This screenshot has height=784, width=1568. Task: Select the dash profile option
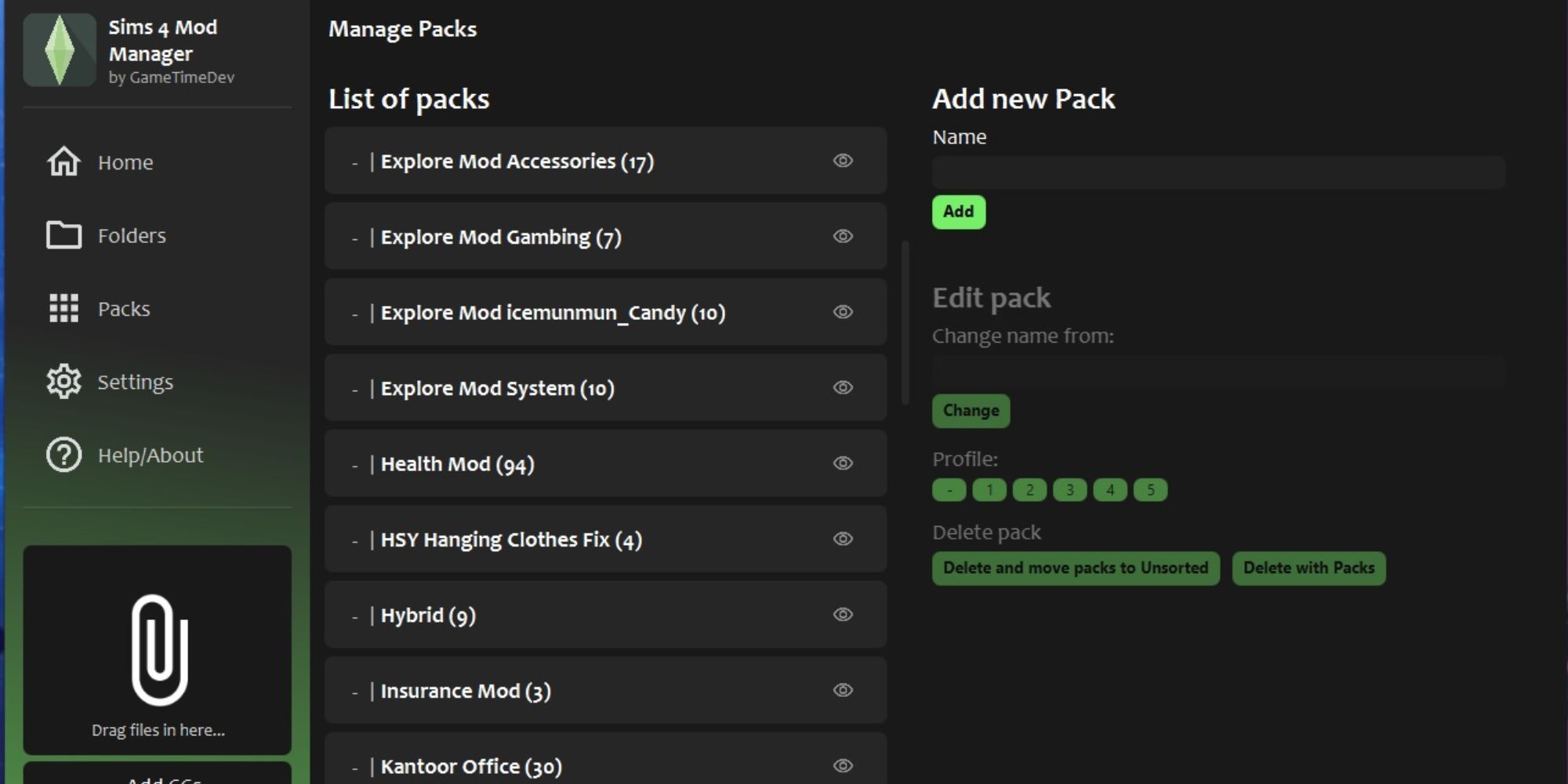[x=949, y=490]
